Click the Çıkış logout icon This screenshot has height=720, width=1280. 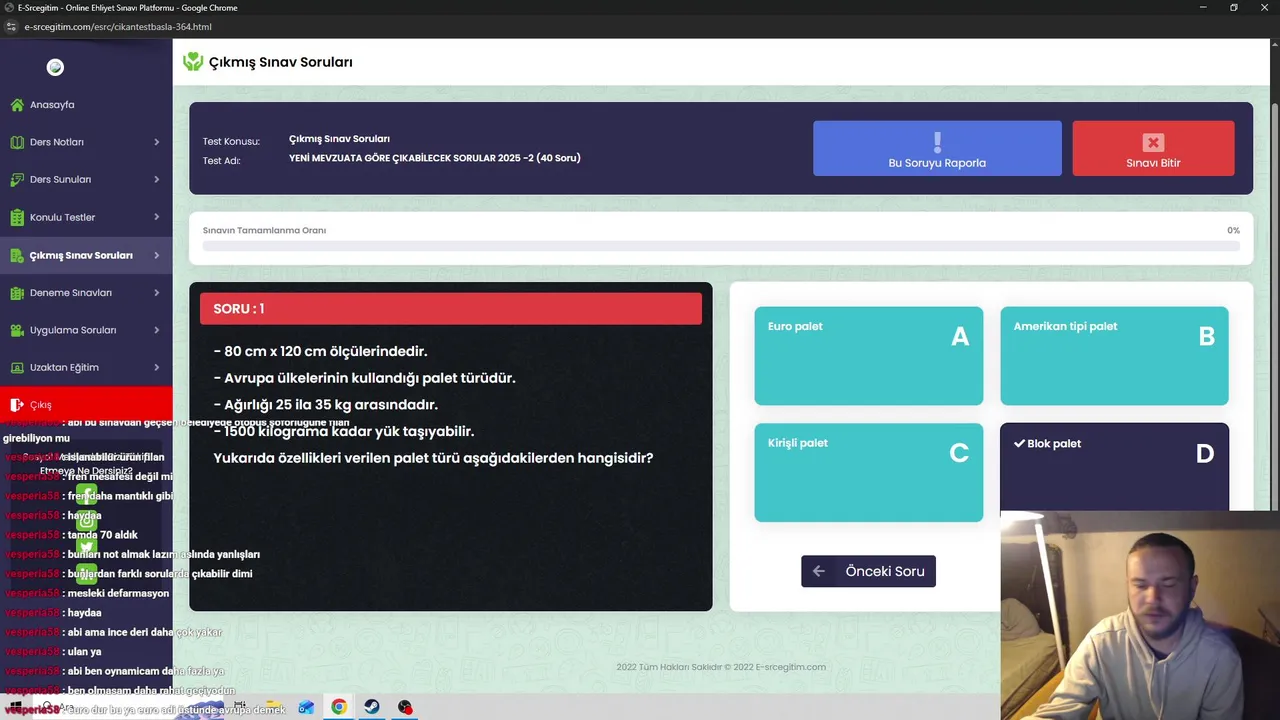17,405
